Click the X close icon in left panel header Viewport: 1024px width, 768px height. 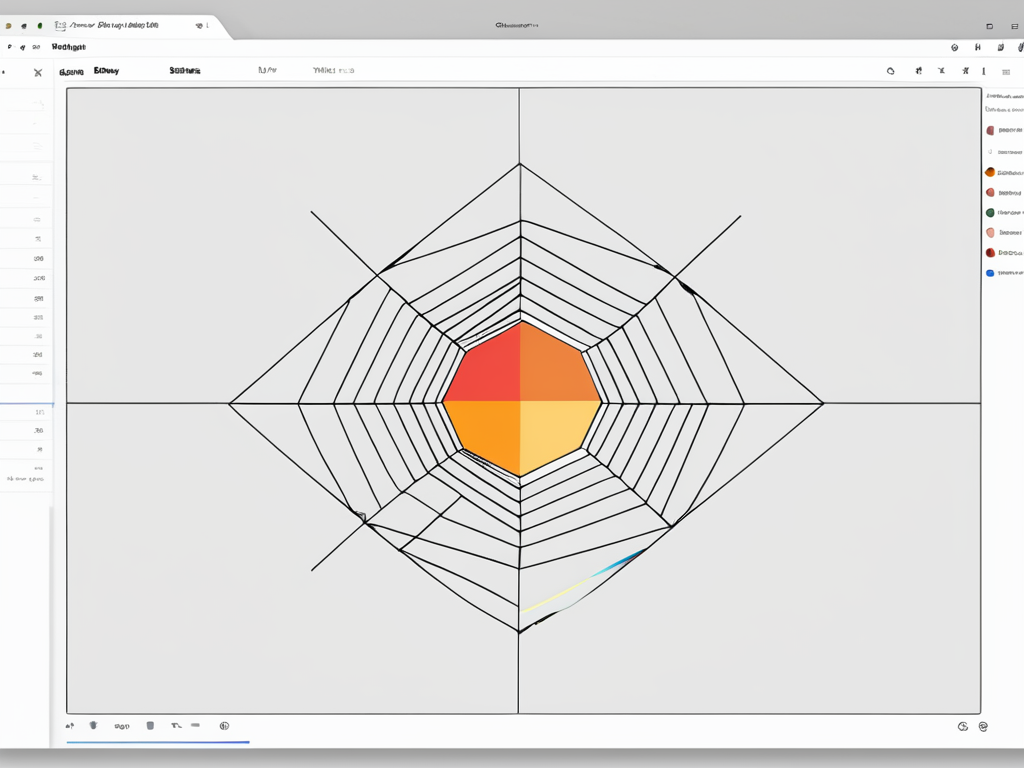[x=37, y=72]
